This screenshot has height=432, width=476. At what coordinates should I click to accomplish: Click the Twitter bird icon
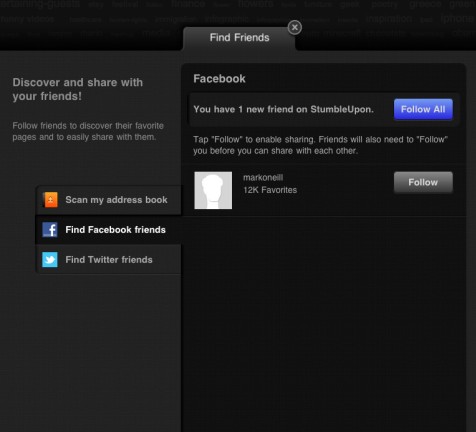click(50, 260)
